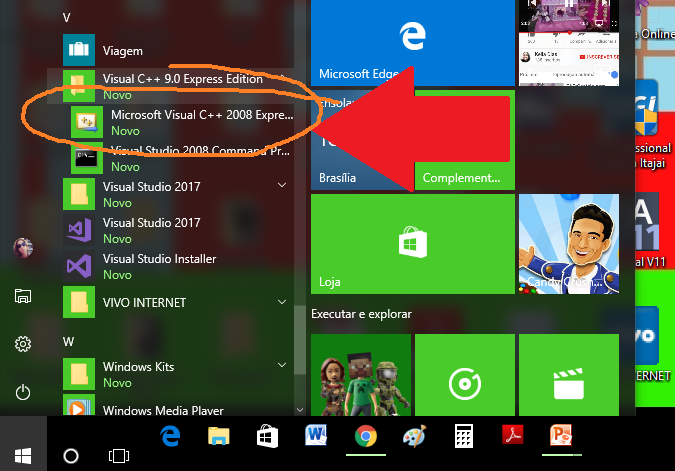Viewport: 675px width, 471px height.
Task: Open Settings from the Start menu gear
Action: click(22, 344)
